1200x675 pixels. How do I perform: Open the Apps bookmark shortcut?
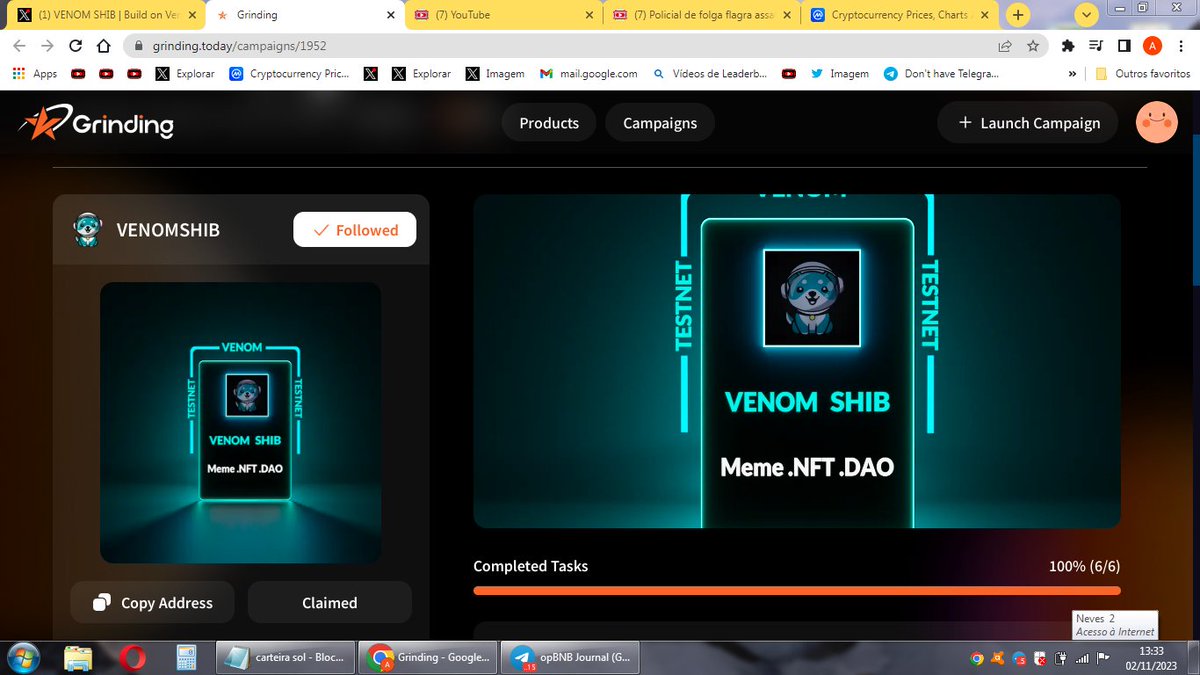point(34,73)
